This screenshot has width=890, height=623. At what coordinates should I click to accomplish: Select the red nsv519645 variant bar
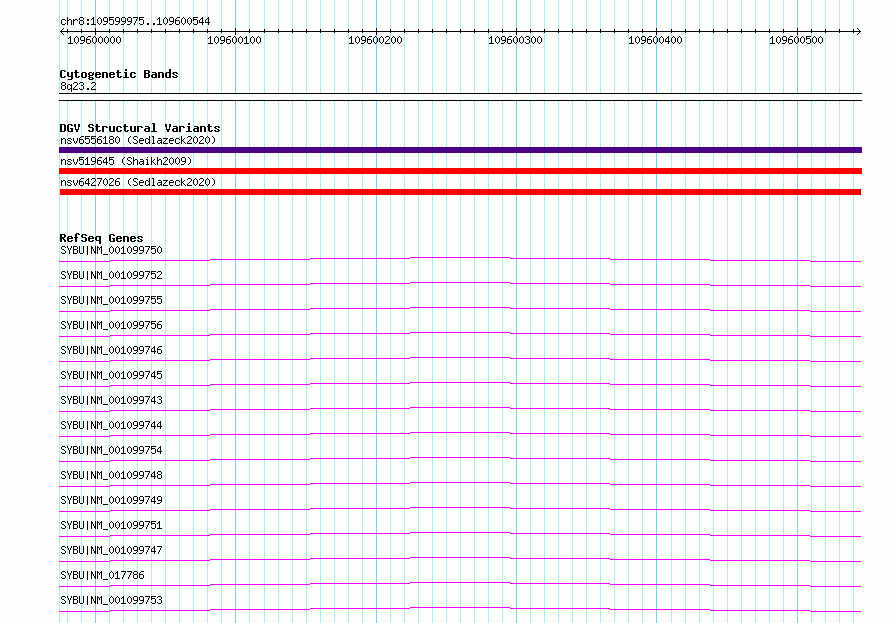point(460,171)
